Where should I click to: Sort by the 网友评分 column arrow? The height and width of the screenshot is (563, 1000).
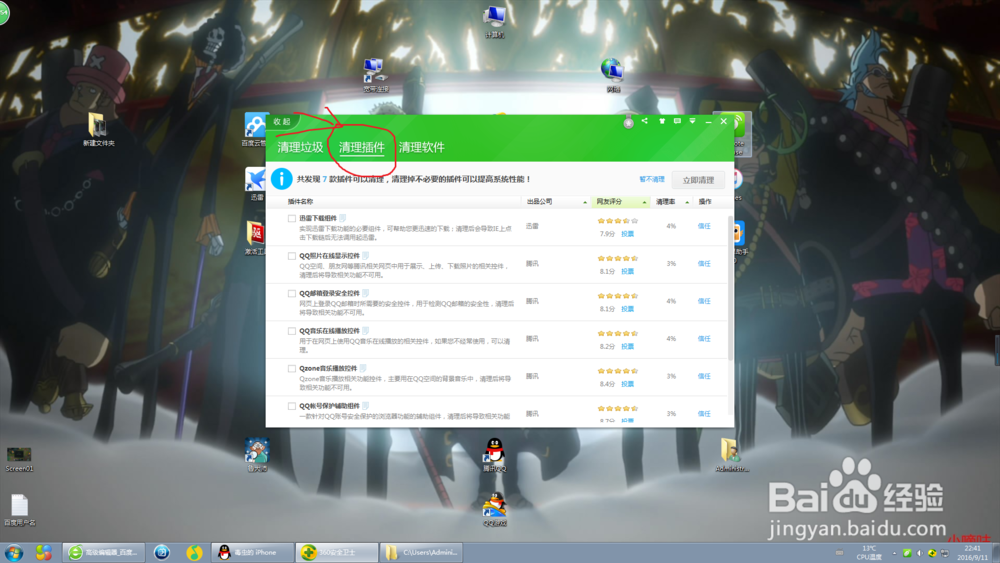click(644, 202)
